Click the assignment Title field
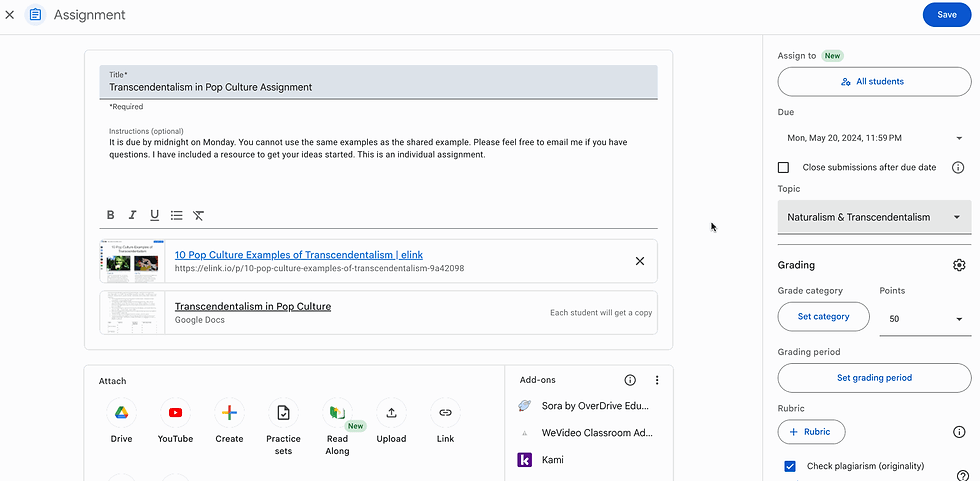Viewport: 980px width, 481px height. [378, 87]
